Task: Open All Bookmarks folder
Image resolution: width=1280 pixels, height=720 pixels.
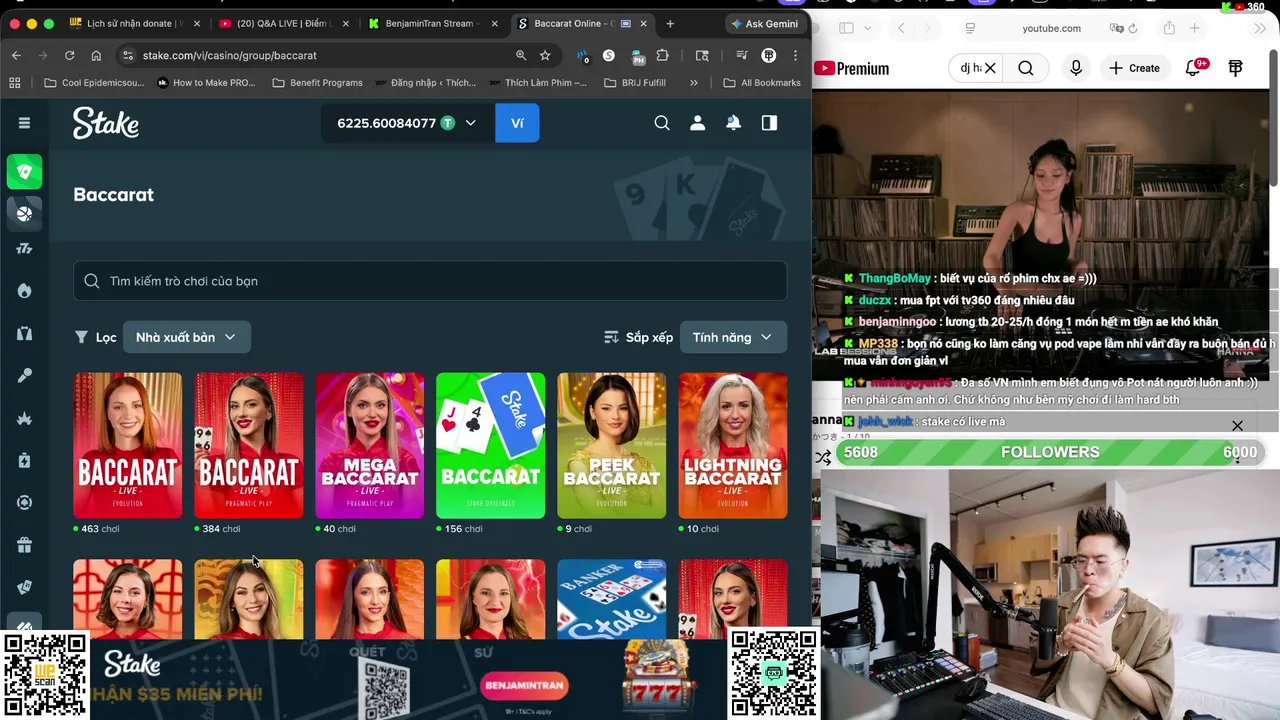Action: pos(762,83)
